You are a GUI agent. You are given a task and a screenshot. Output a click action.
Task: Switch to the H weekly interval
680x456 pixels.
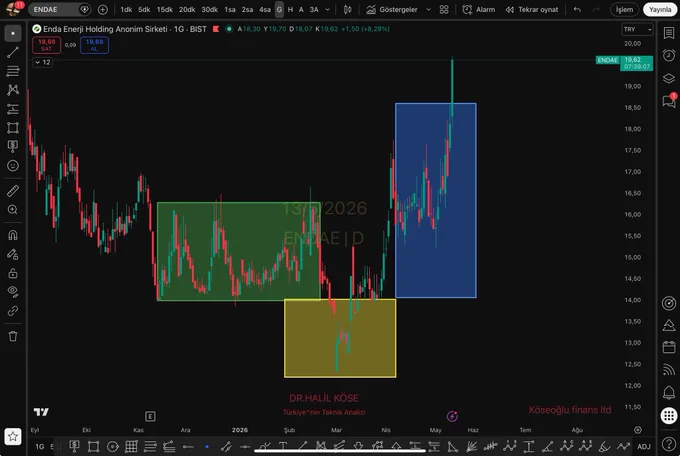290,10
